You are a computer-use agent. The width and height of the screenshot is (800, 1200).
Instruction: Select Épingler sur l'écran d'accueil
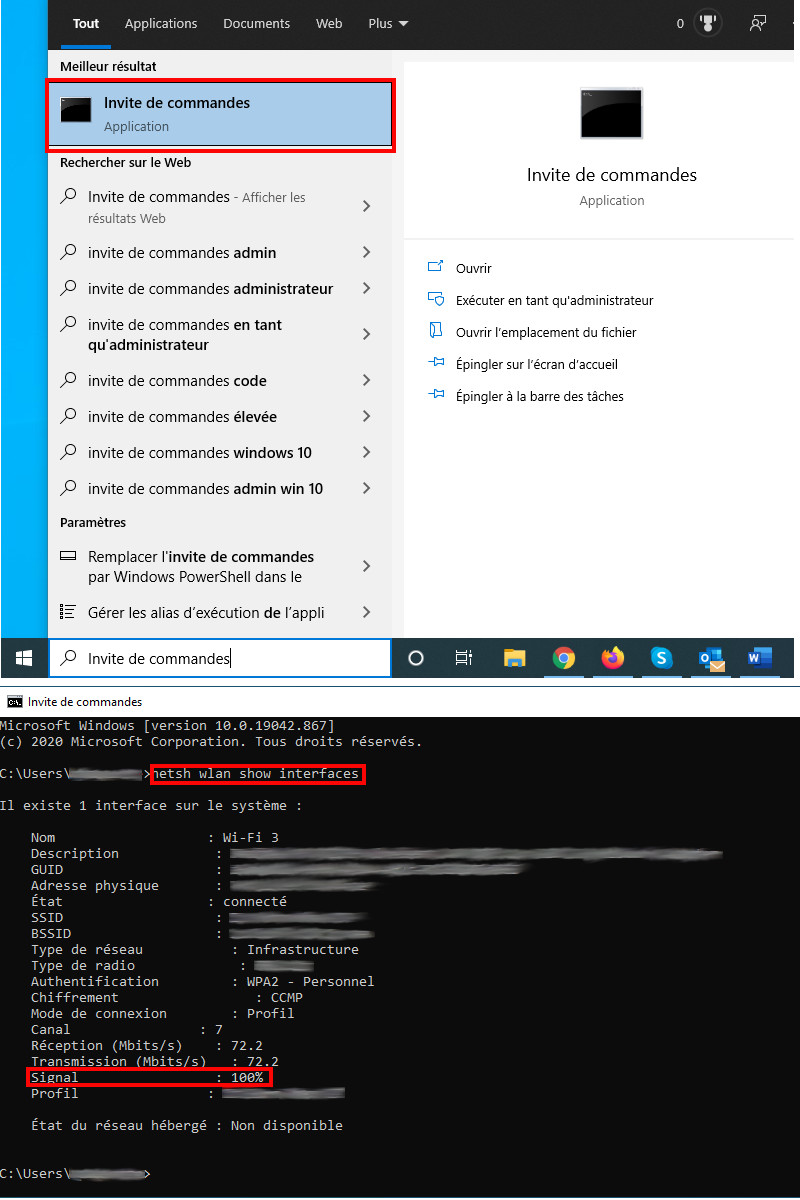[x=523, y=364]
